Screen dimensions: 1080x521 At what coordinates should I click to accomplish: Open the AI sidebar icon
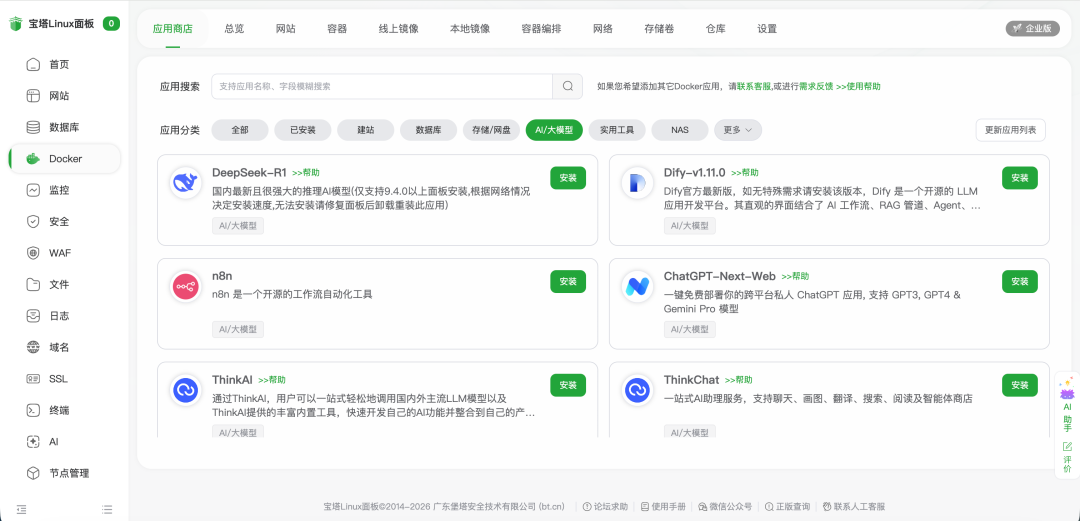pos(33,442)
